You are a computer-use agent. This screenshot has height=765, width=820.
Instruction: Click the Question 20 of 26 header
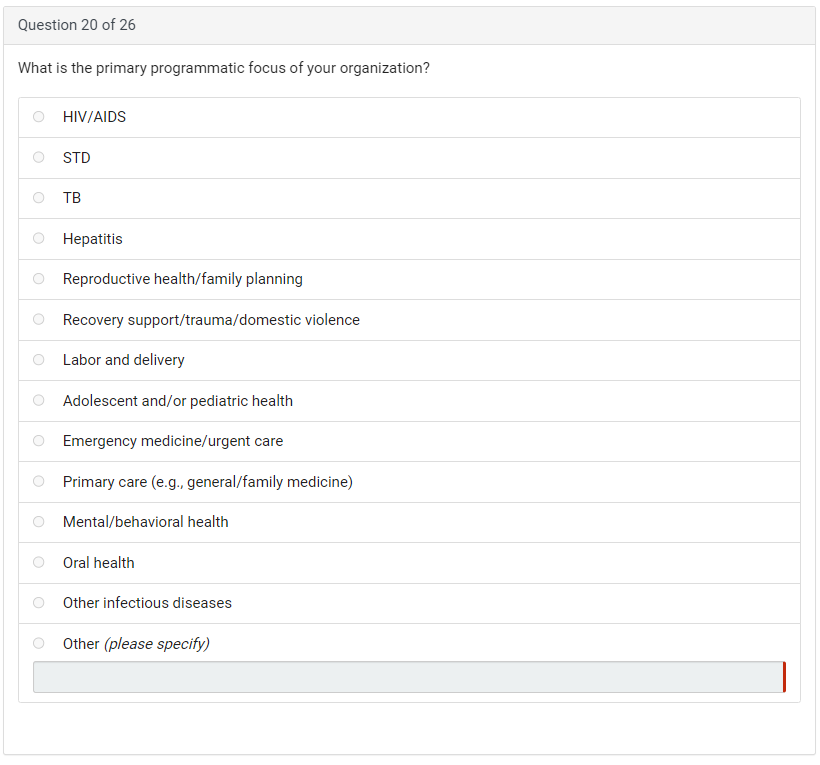[x=77, y=25]
